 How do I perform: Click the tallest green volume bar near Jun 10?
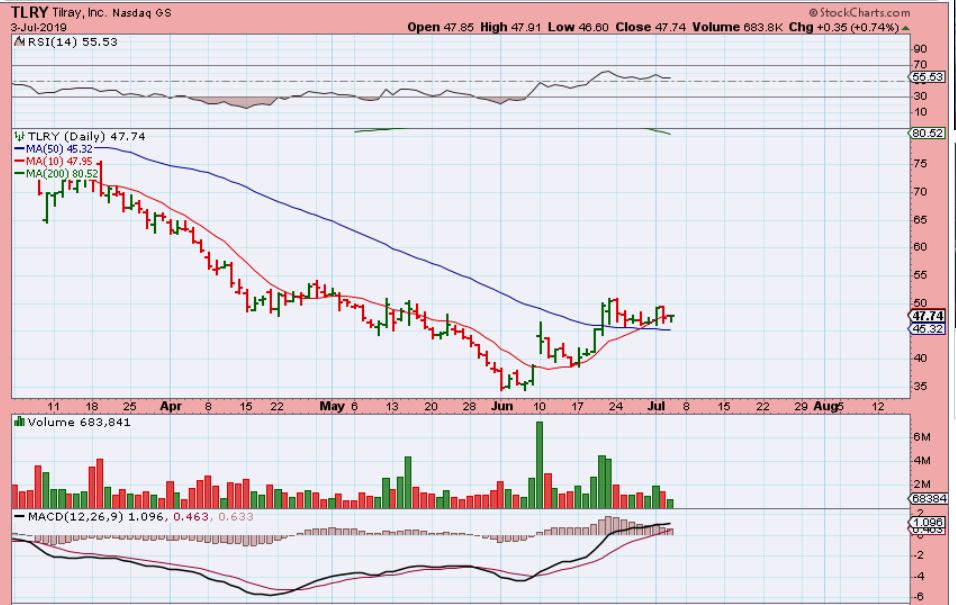[x=539, y=465]
